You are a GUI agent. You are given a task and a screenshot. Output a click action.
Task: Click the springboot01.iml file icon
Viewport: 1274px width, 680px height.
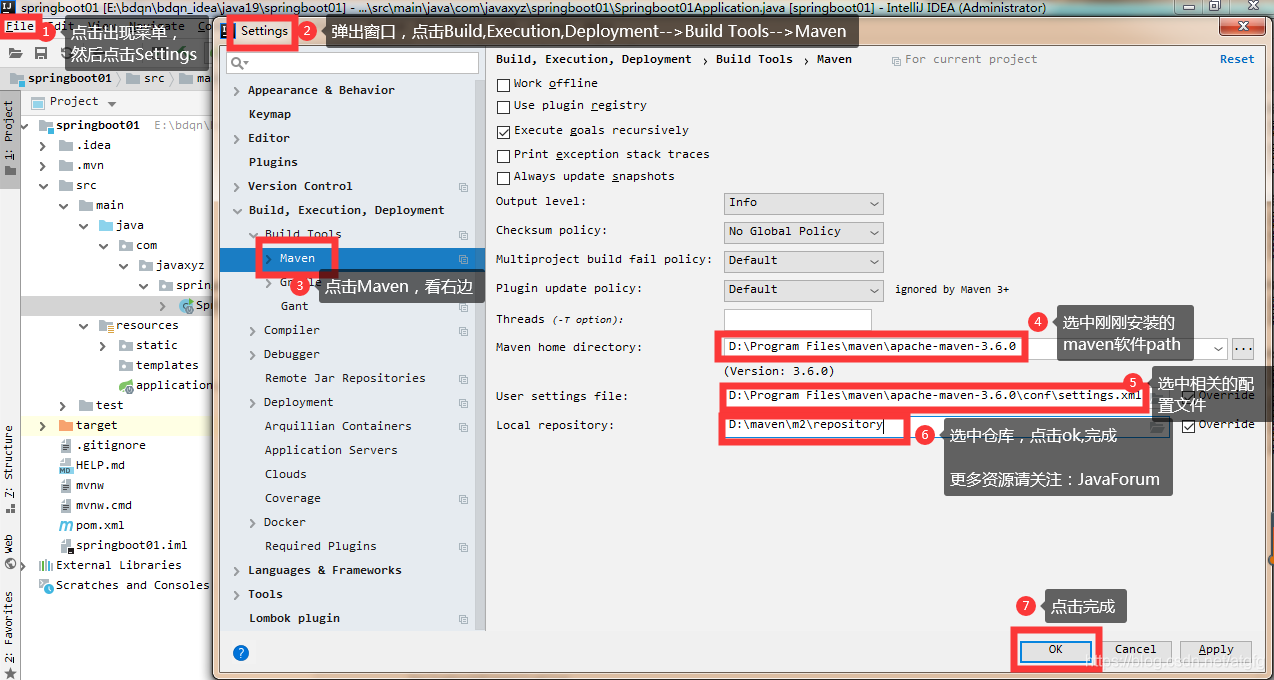point(66,545)
